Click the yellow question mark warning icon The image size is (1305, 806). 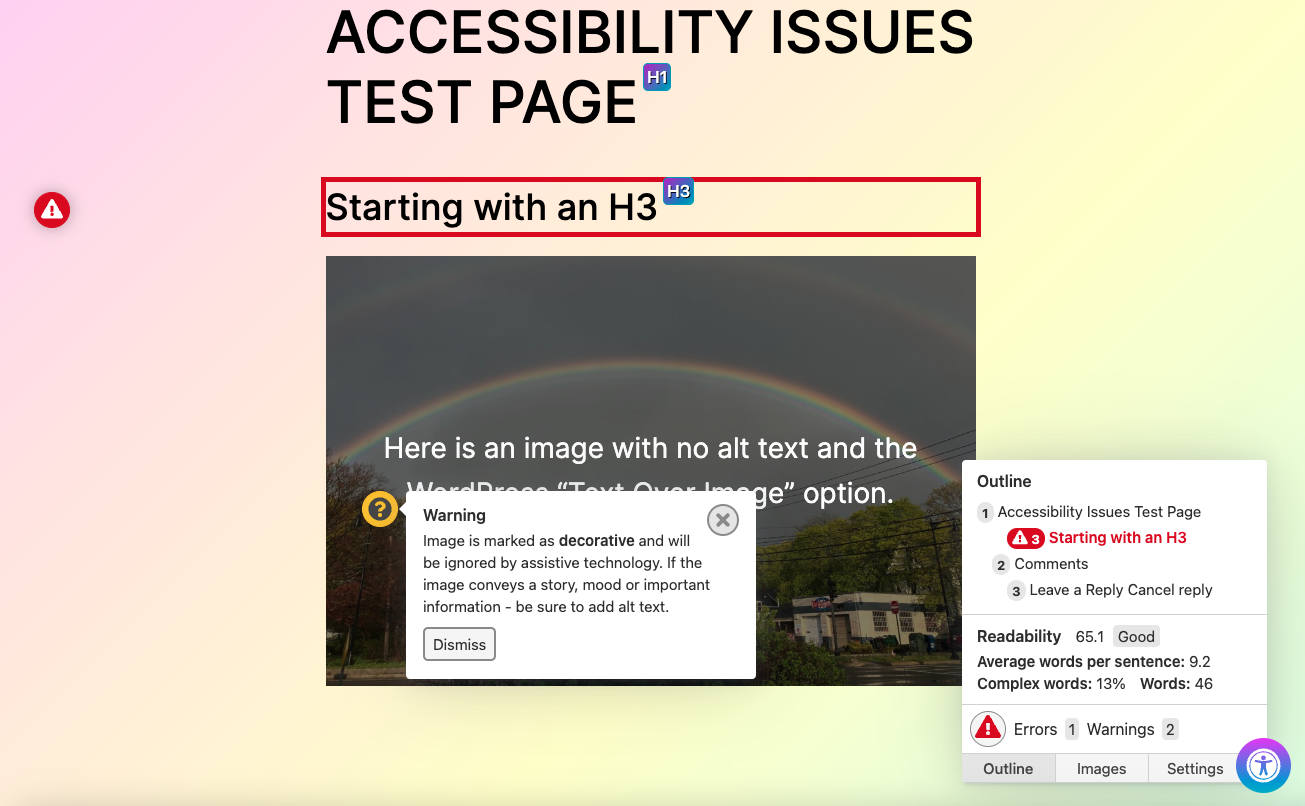pyautogui.click(x=380, y=509)
